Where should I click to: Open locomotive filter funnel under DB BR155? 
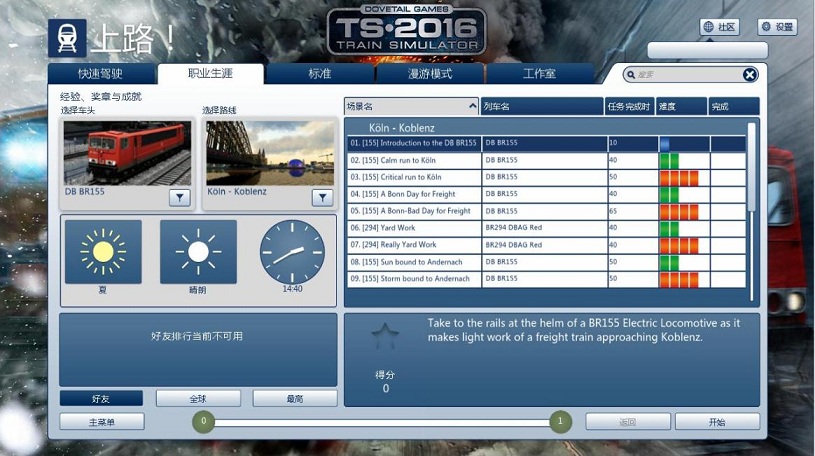180,198
